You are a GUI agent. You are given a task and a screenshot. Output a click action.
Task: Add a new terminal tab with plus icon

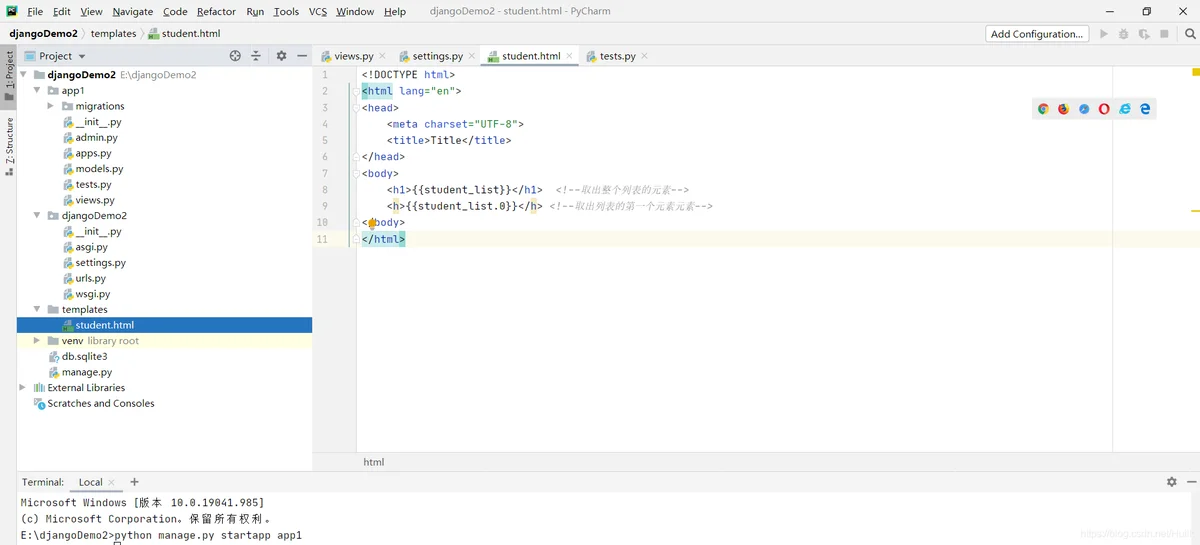[135, 482]
